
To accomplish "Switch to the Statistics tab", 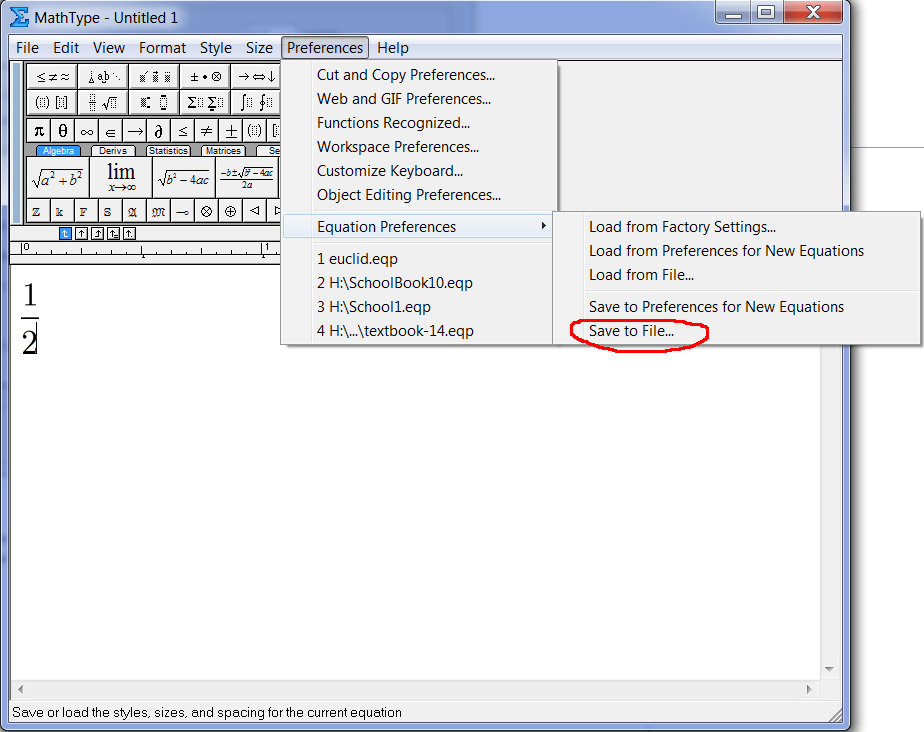I will (168, 150).
